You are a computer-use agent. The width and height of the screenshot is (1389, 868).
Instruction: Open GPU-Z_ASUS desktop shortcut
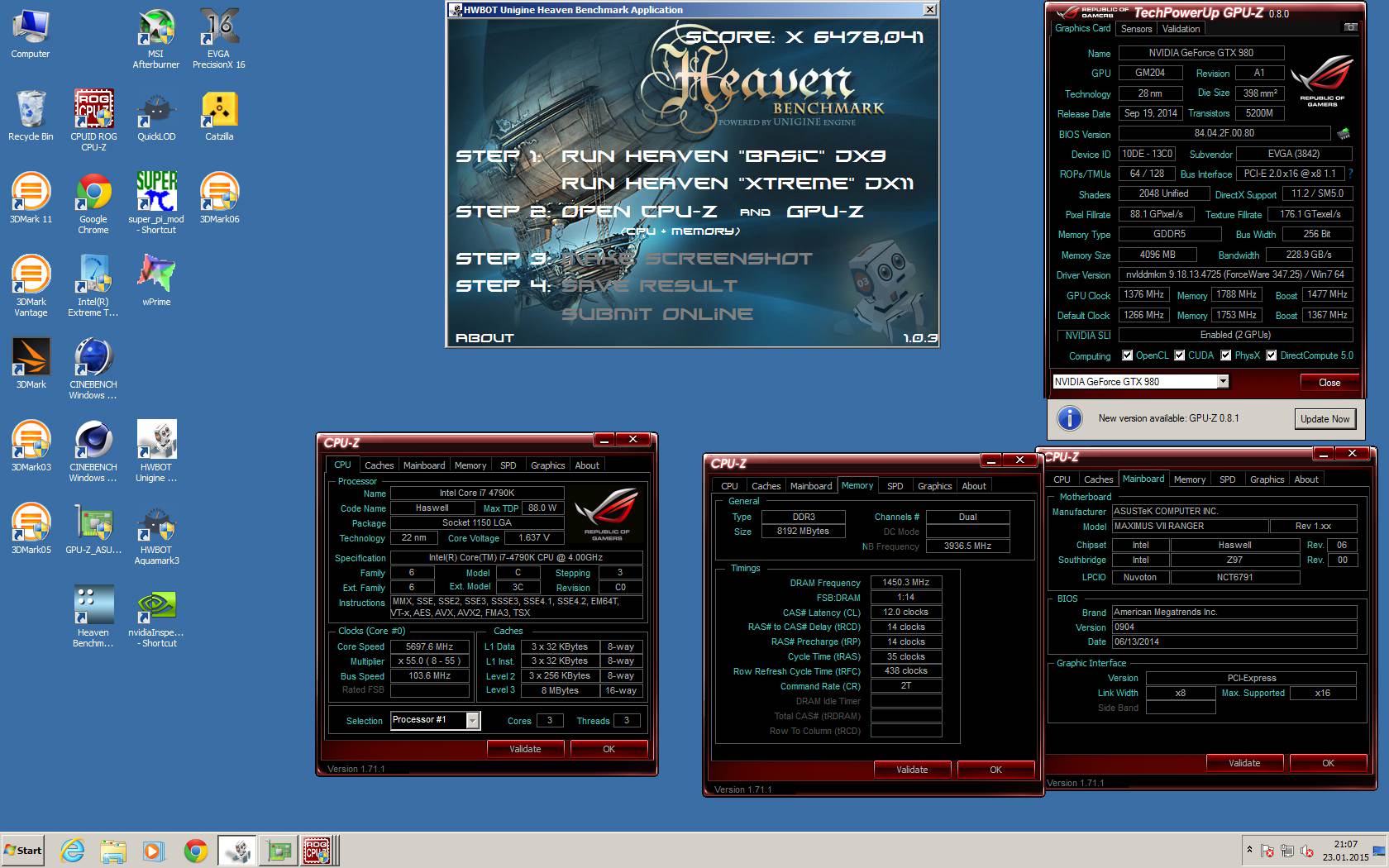(93, 529)
